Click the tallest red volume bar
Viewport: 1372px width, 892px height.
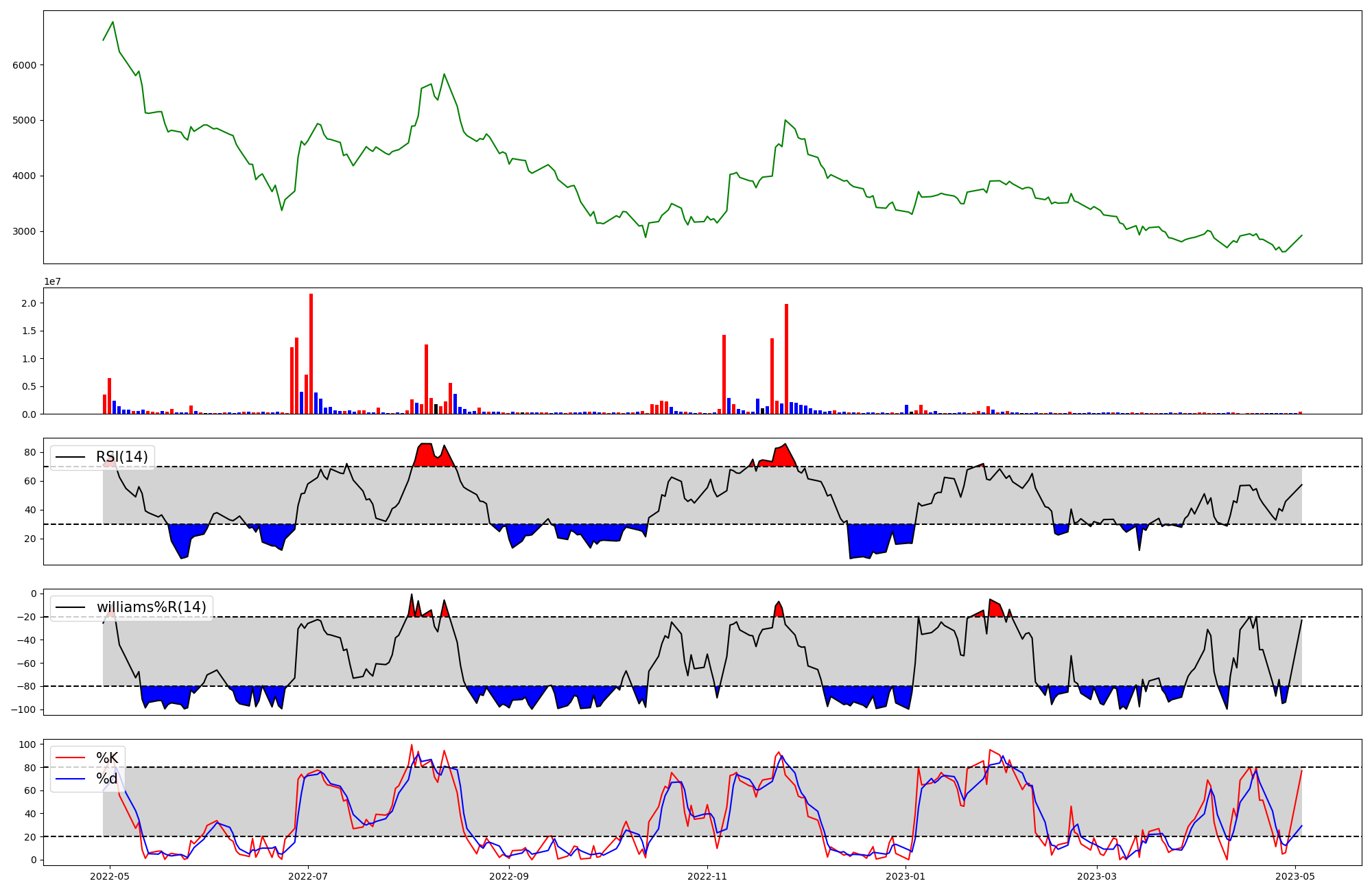click(x=311, y=353)
